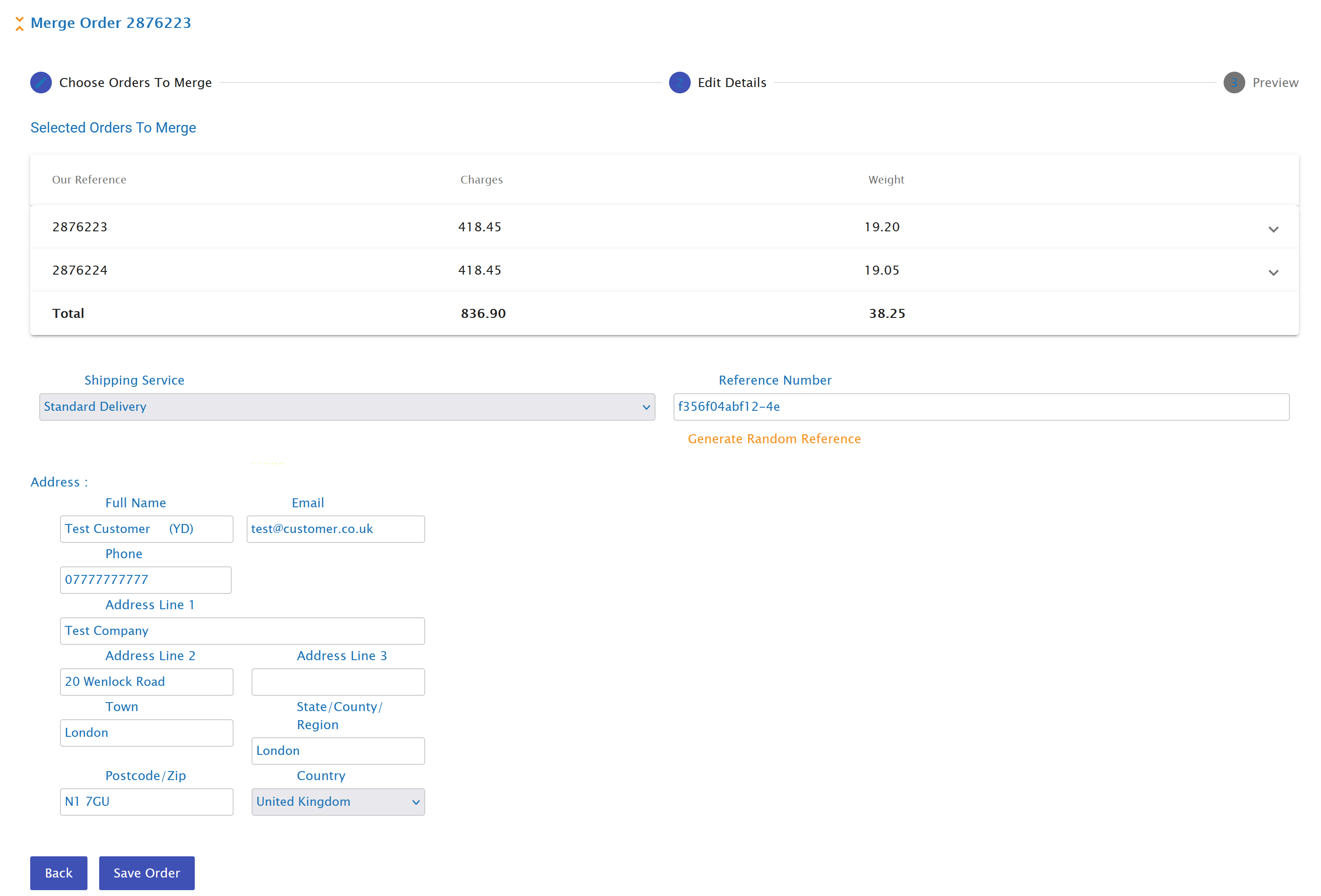
Task: Click the Full Name text field
Action: [146, 529]
